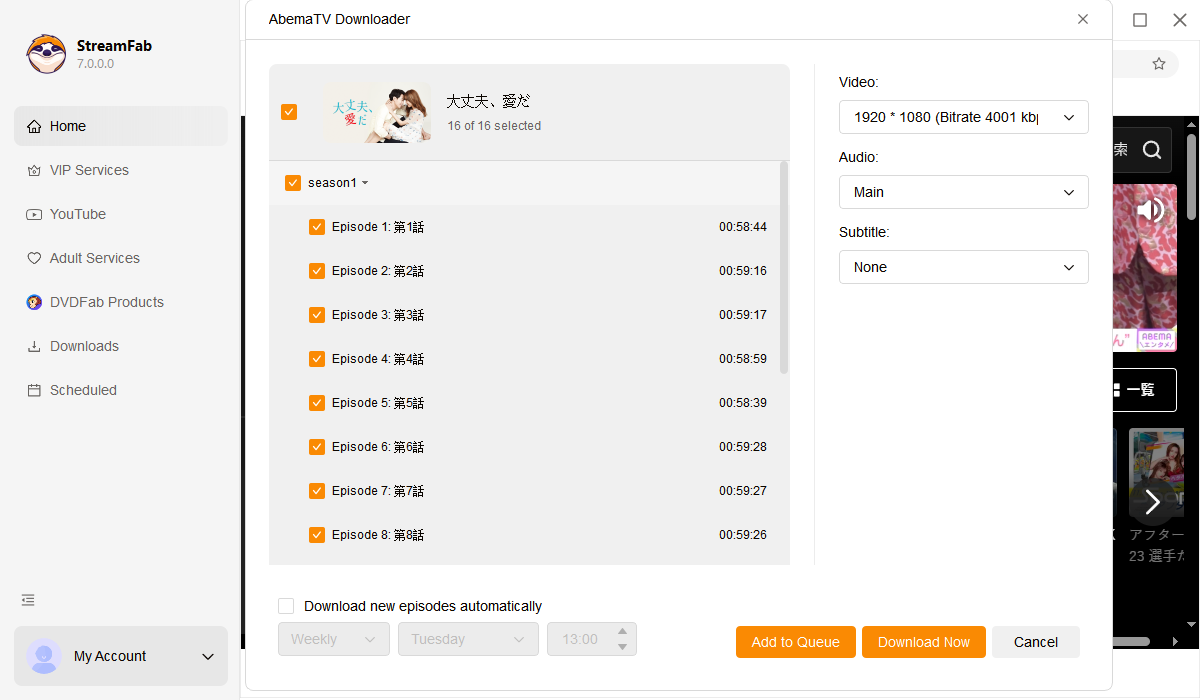Click the Download Now button

pyautogui.click(x=923, y=642)
